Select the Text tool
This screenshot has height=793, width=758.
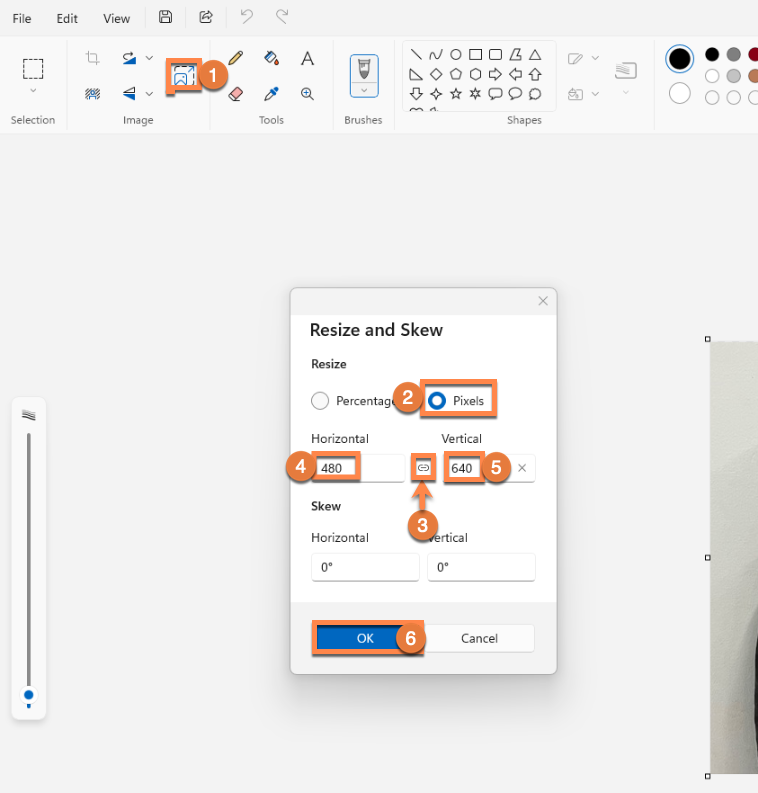[308, 58]
